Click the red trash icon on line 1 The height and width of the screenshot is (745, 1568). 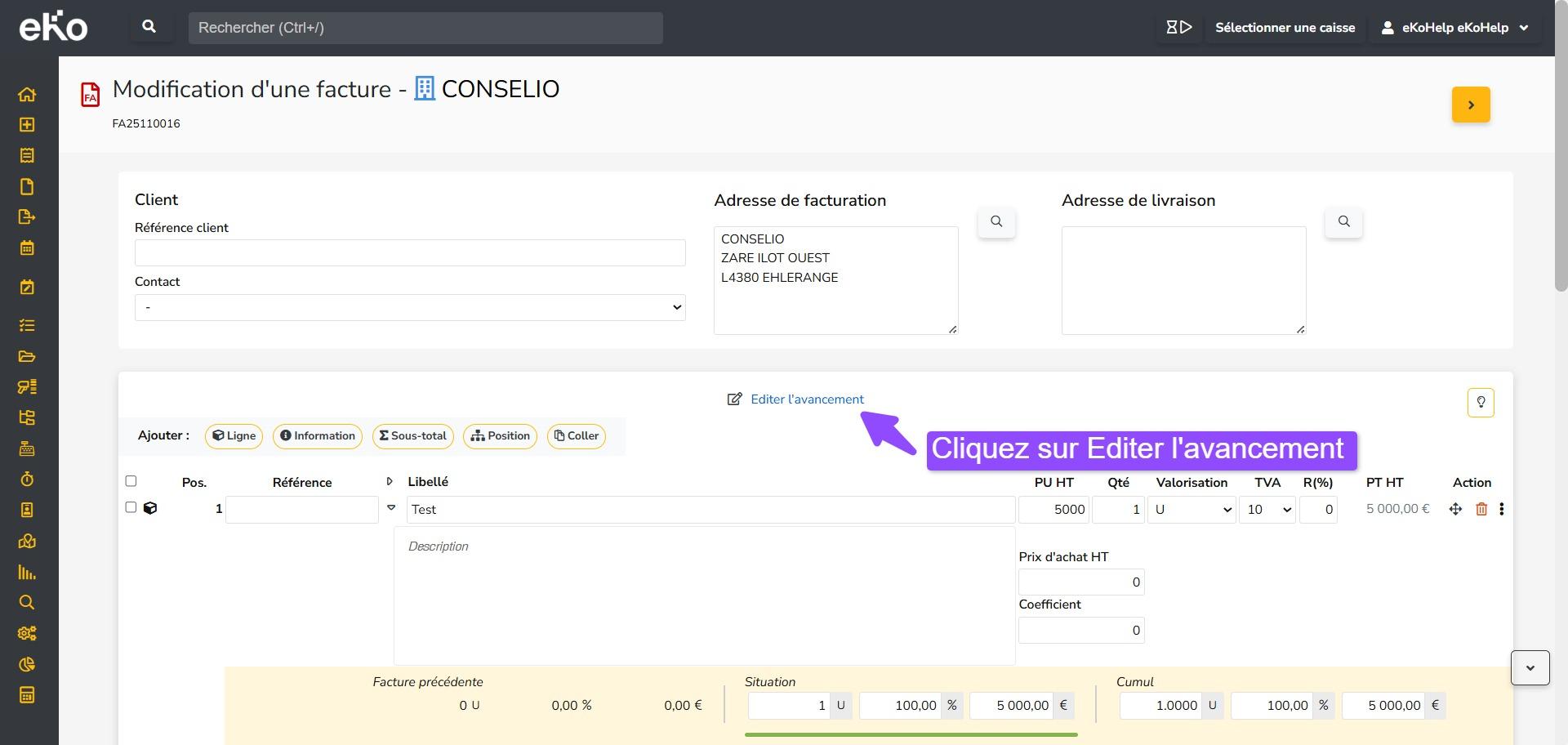tap(1481, 509)
